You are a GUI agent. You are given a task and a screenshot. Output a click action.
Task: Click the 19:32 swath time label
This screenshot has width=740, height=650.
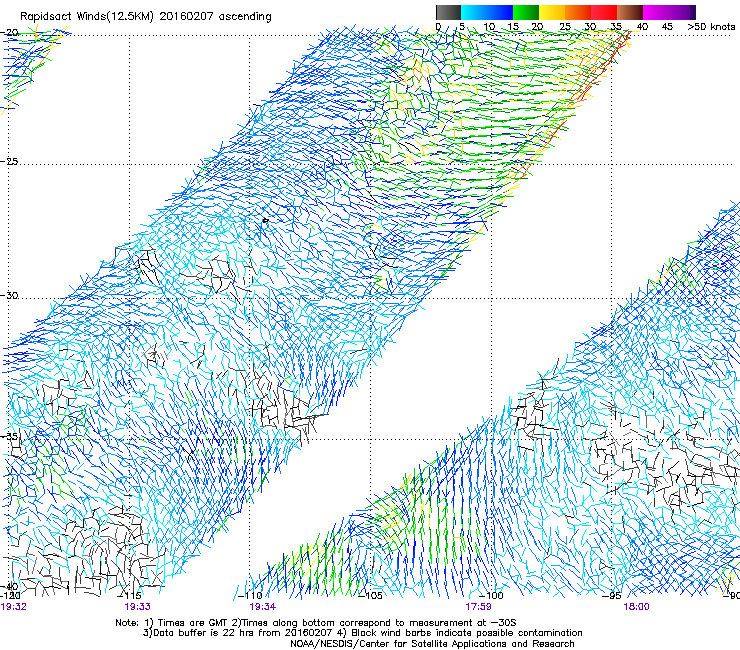(13, 607)
